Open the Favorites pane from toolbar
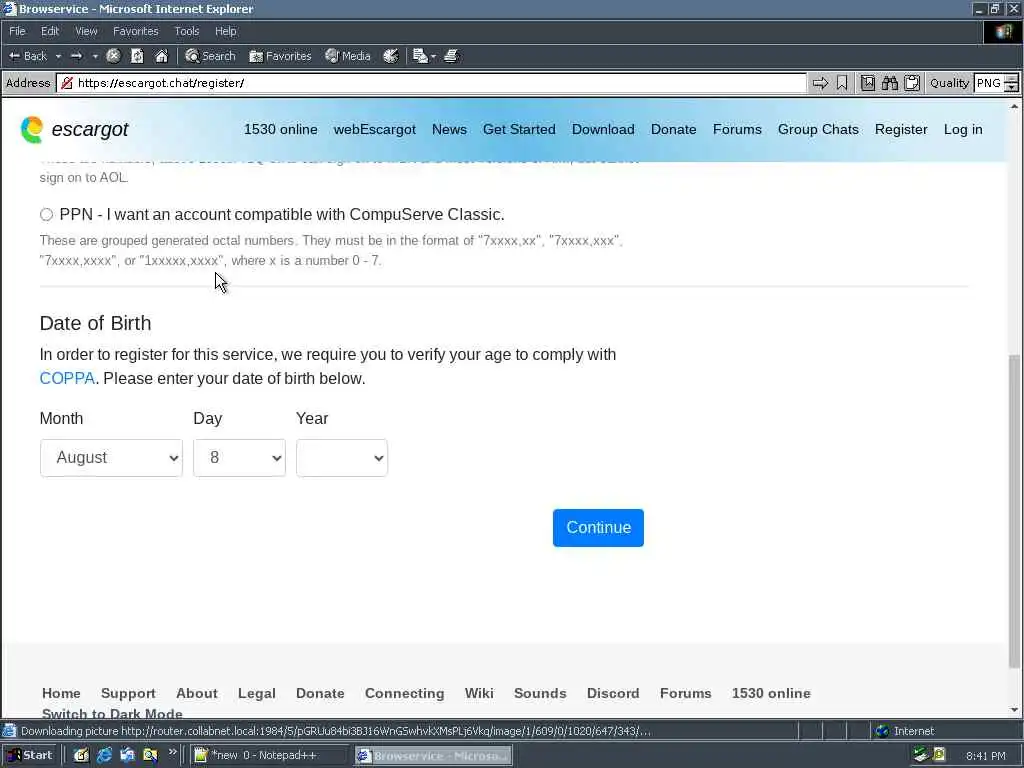 point(280,56)
